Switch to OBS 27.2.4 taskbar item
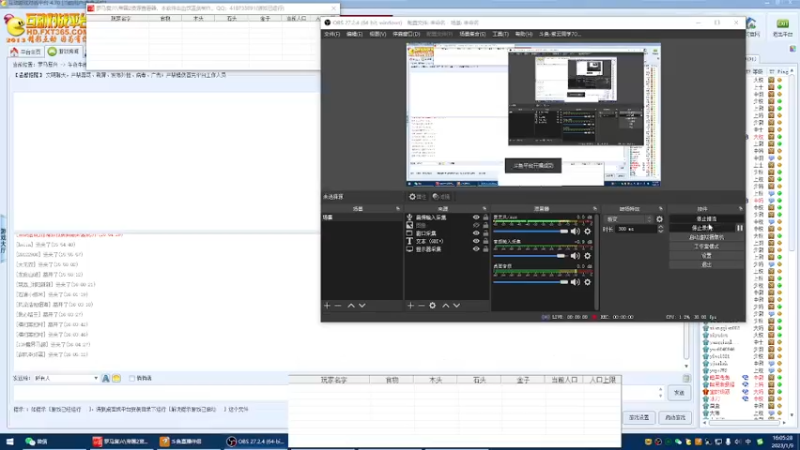 pos(255,442)
